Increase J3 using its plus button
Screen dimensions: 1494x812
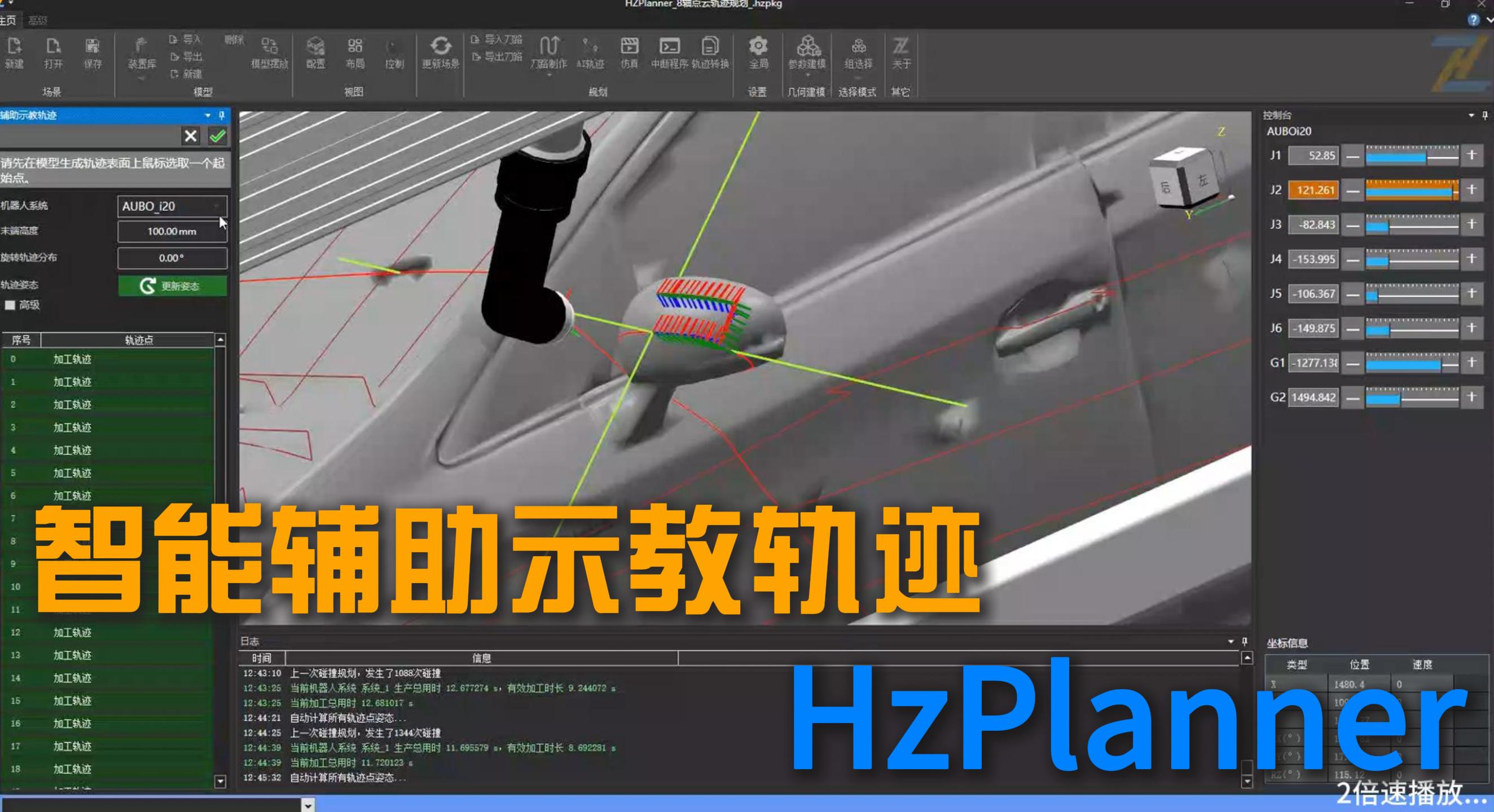[x=1472, y=225]
